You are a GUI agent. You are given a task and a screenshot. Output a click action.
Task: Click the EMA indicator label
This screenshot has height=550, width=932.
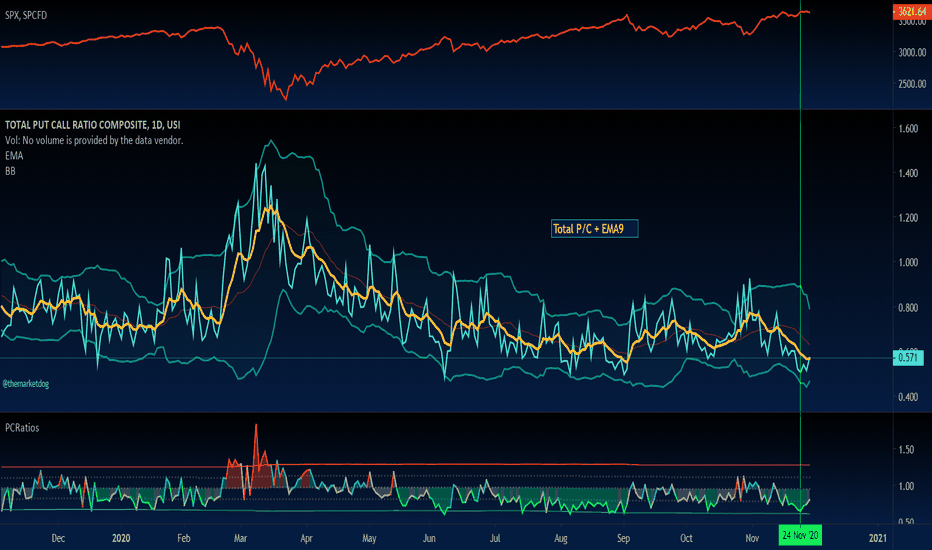coord(14,156)
